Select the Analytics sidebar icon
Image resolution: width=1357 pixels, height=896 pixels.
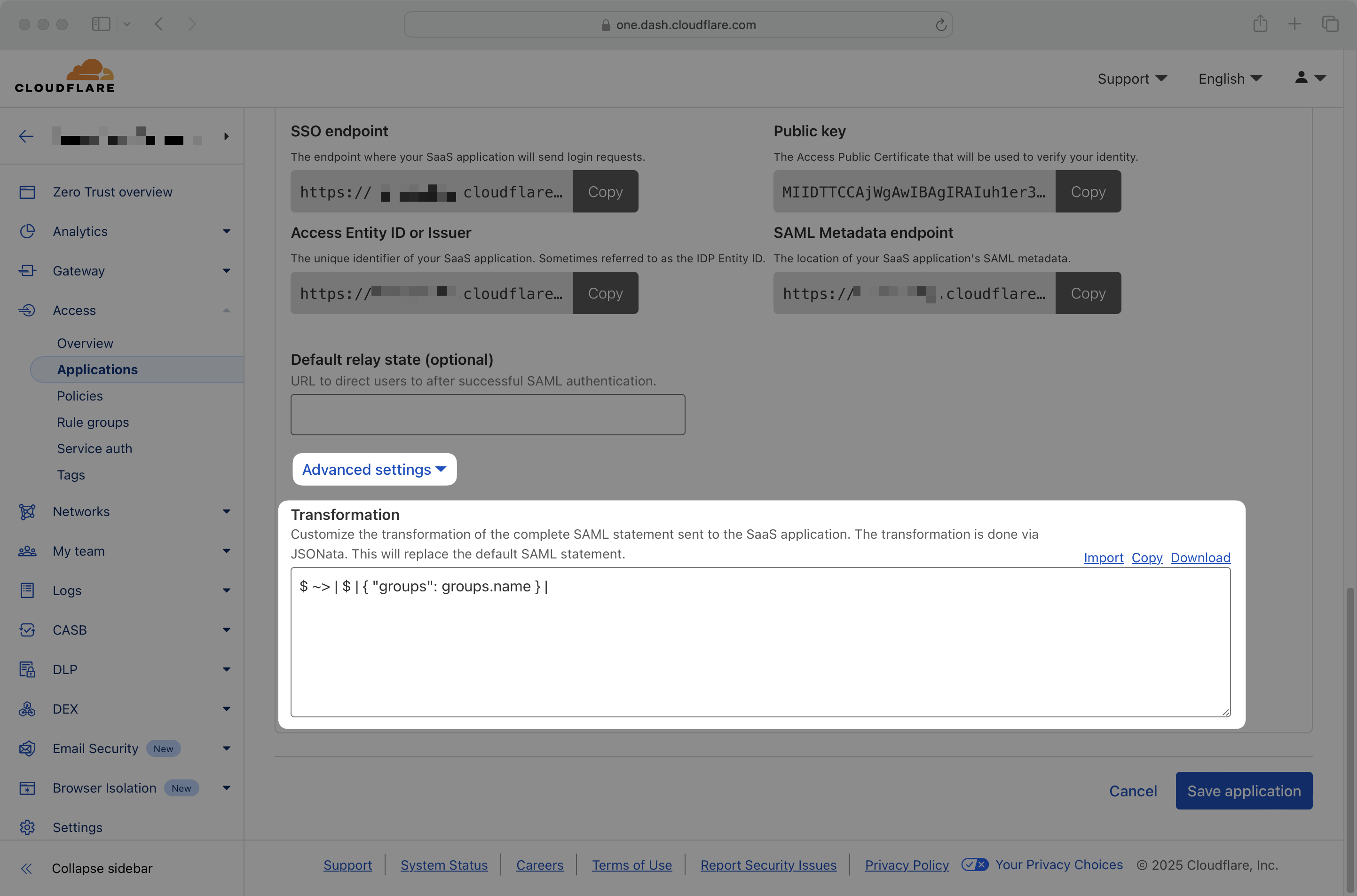[27, 231]
